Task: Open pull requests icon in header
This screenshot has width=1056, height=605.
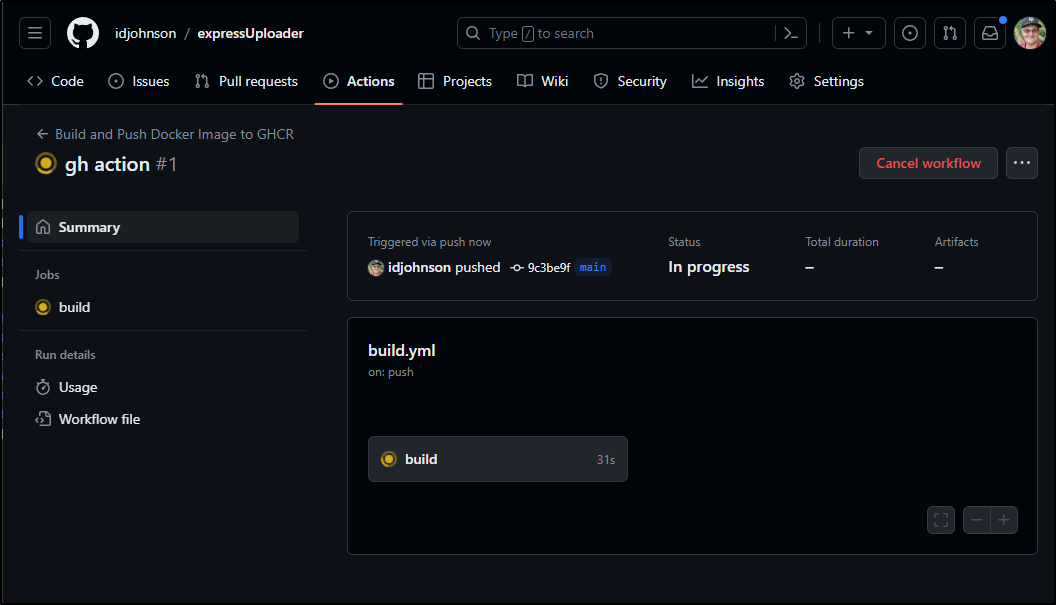Action: pos(950,33)
